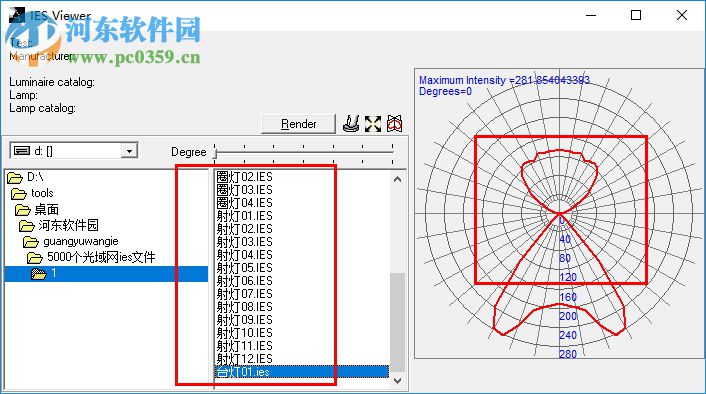706x394 pixels.
Task: Click the Maximum Intensity text in diagram
Action: tap(504, 80)
